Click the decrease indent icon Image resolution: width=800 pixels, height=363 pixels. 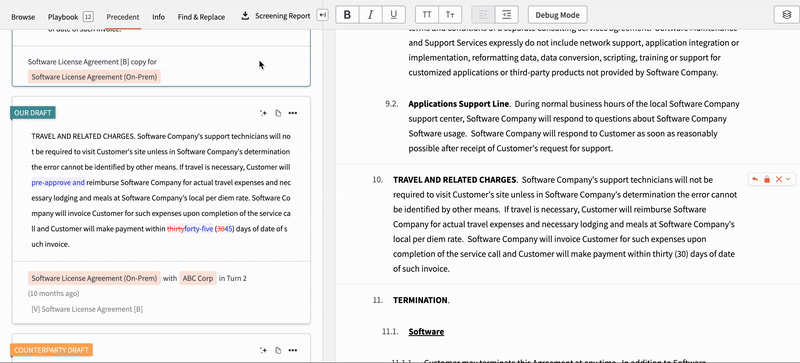point(483,15)
